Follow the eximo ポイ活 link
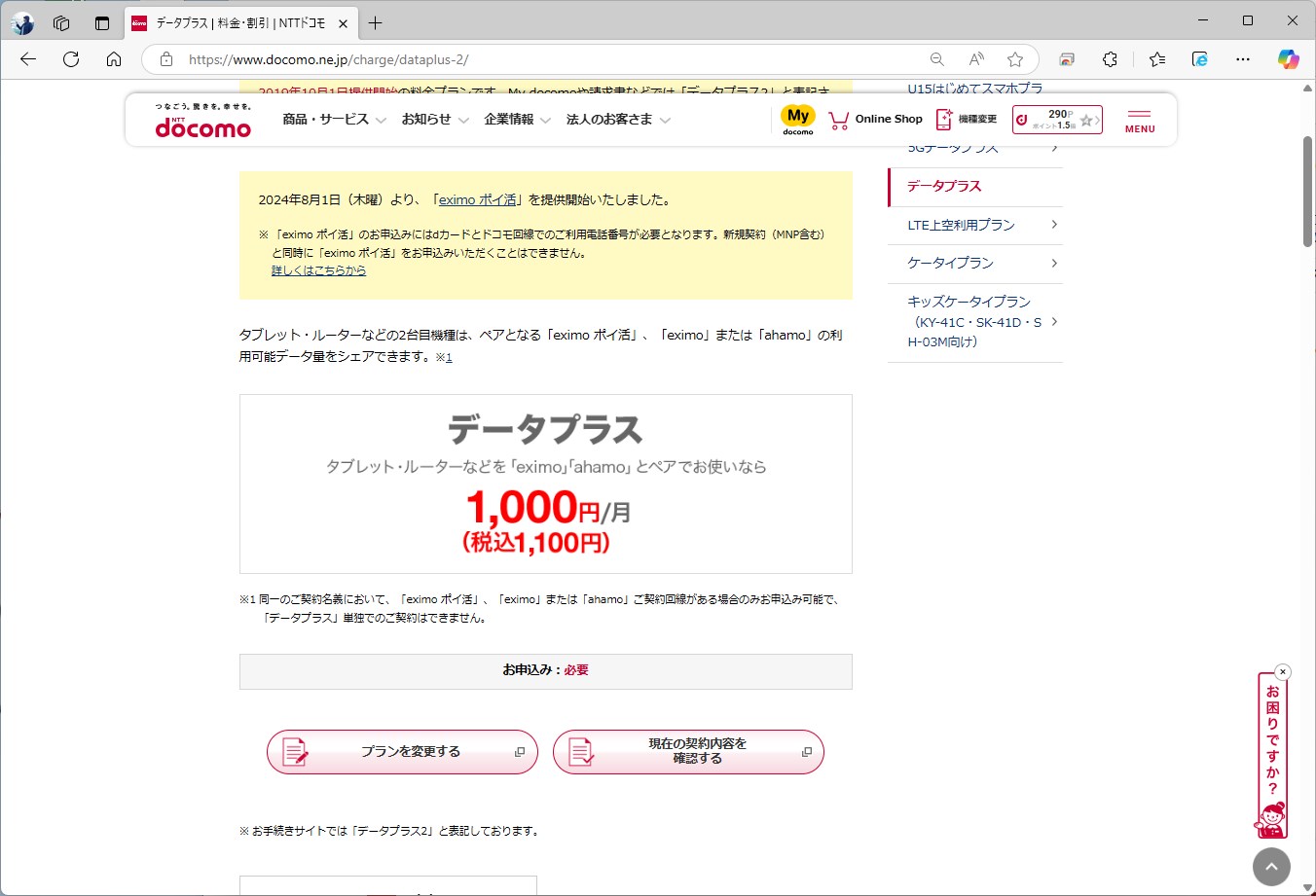The height and width of the screenshot is (896, 1316). point(478,199)
